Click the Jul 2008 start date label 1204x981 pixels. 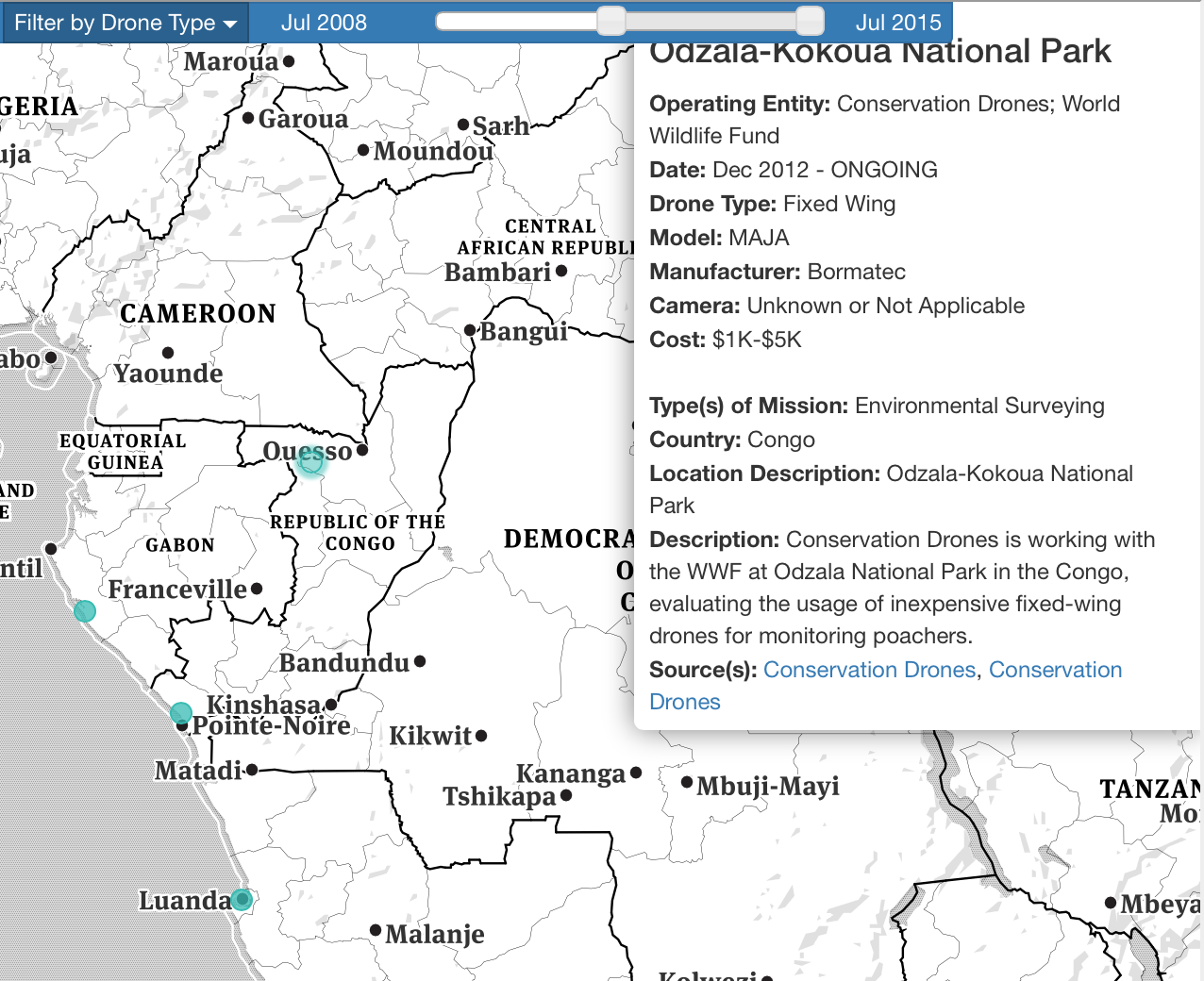coord(324,23)
